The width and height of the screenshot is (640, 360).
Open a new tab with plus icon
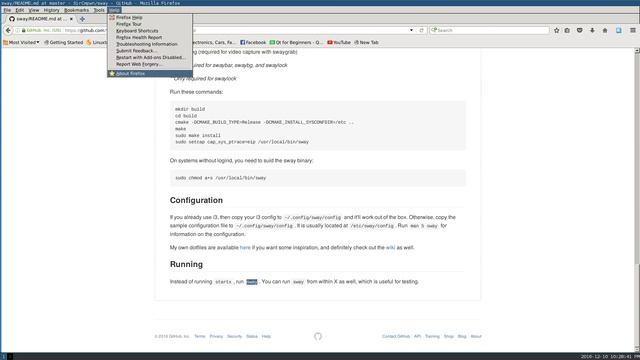82,19
